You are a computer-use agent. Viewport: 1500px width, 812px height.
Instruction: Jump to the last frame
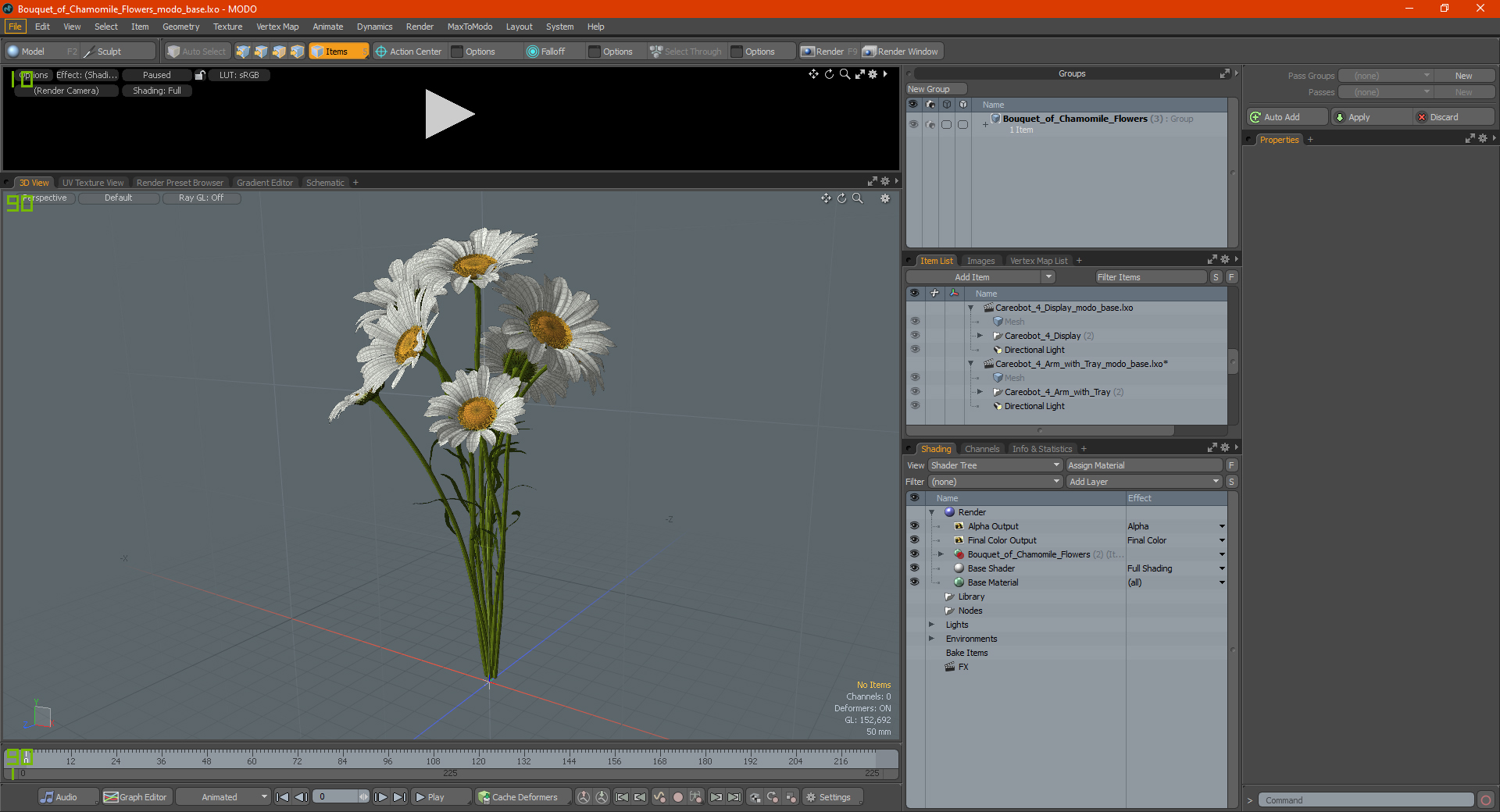pyautogui.click(x=399, y=797)
